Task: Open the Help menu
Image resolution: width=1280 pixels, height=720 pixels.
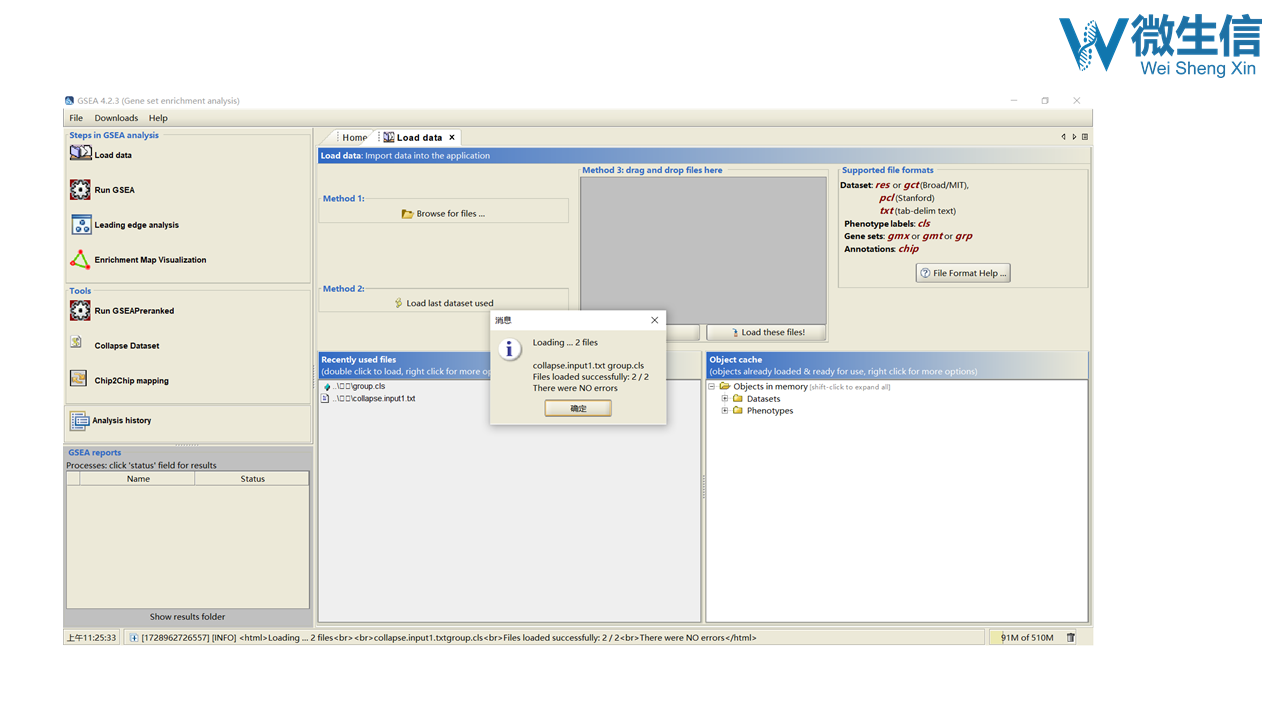Action: (158, 118)
